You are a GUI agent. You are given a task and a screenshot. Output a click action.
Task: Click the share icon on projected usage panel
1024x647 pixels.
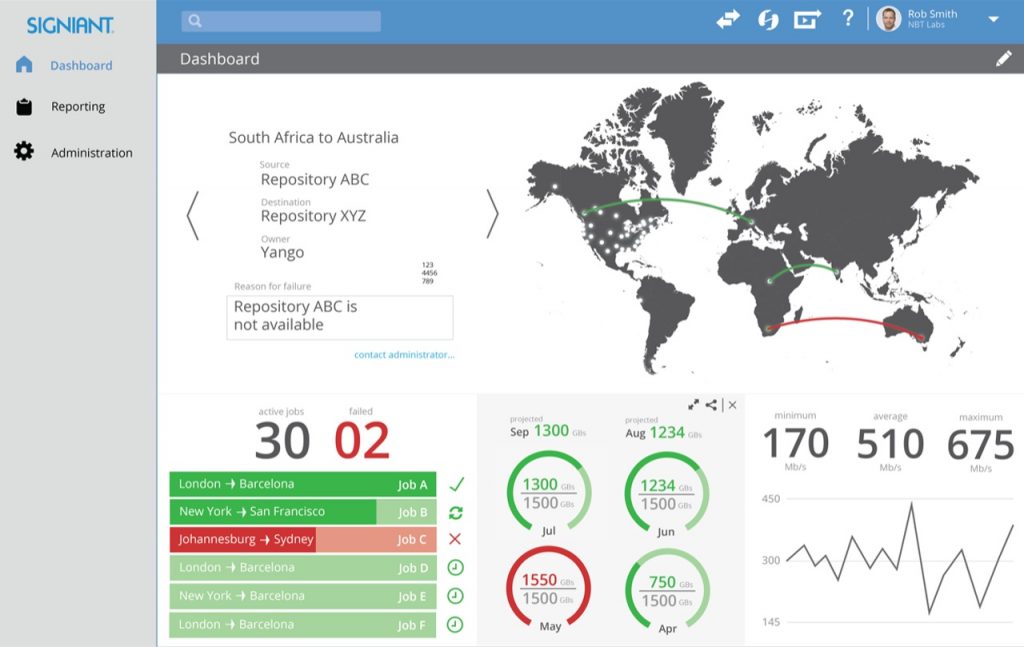[711, 405]
